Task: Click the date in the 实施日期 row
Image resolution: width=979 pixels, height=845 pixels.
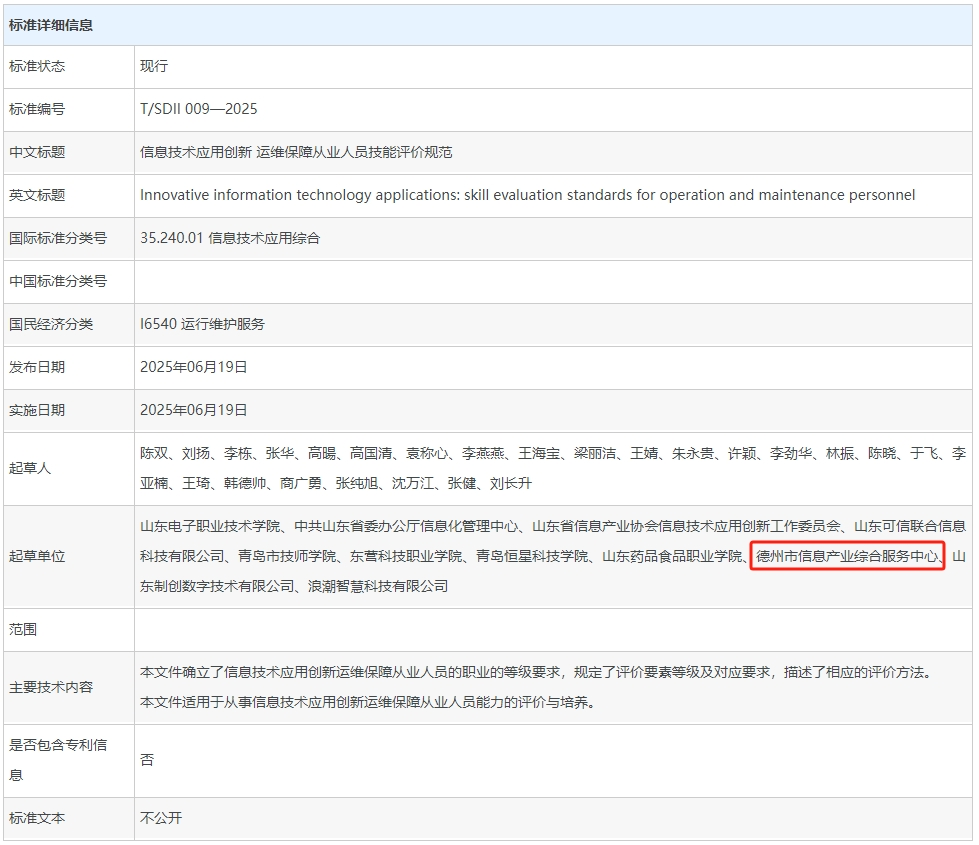Action: pyautogui.click(x=194, y=410)
